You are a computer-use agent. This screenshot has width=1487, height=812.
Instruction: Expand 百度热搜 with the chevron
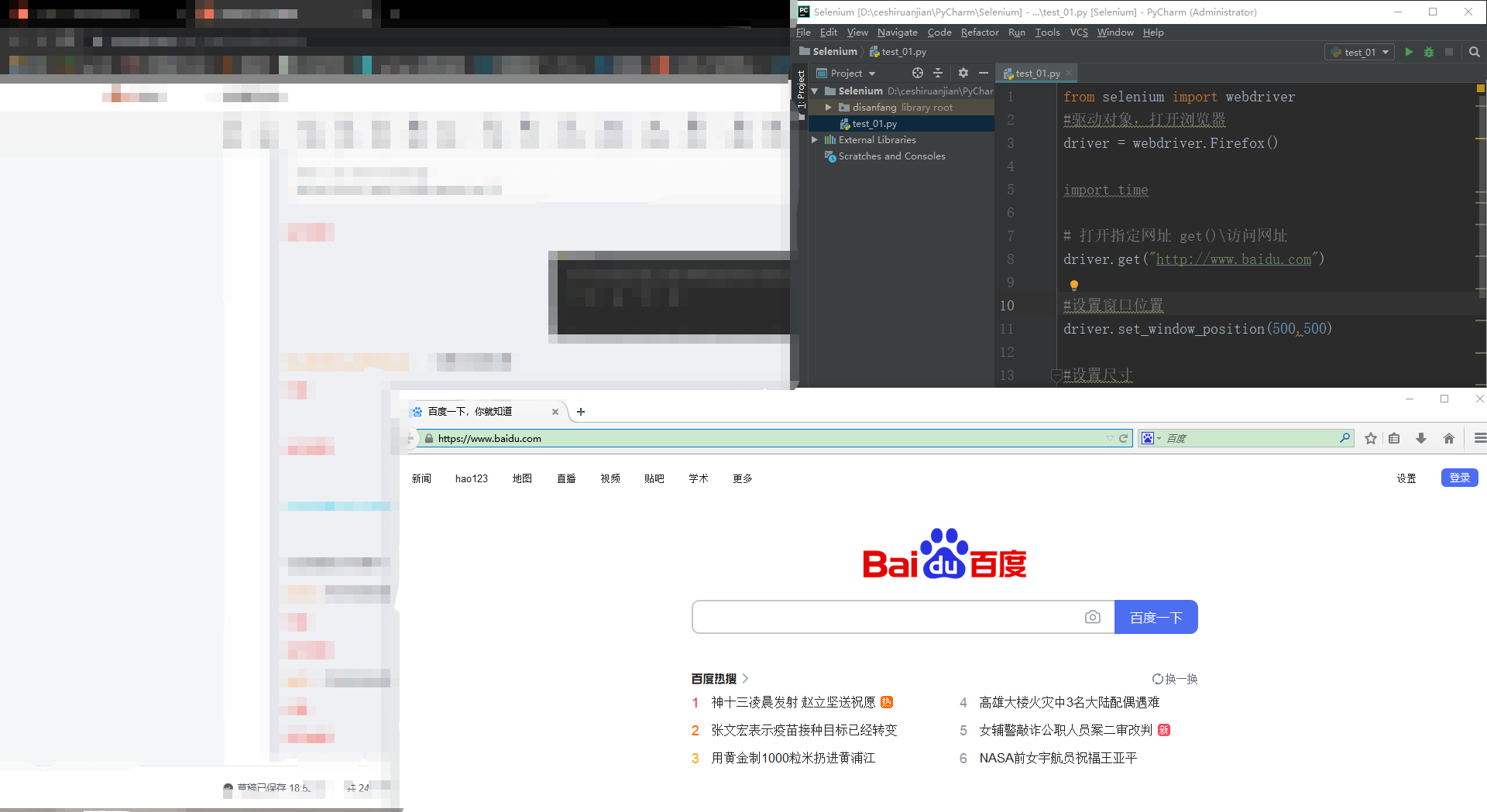[745, 678]
